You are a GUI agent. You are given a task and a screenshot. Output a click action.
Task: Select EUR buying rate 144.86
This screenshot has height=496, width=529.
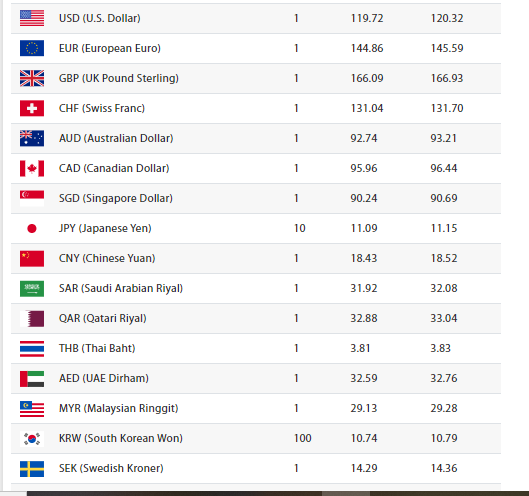tap(367, 48)
